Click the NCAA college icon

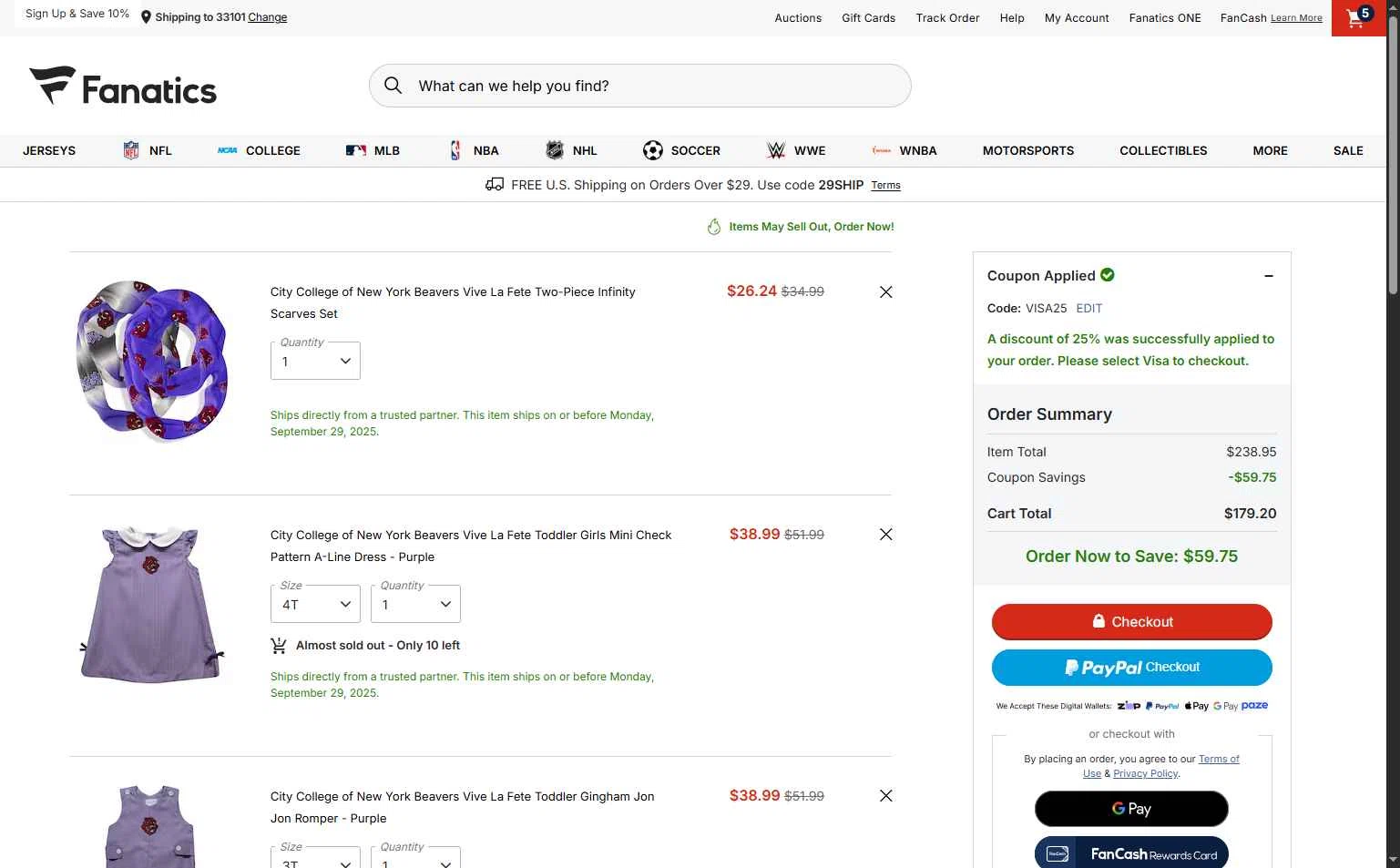[227, 150]
